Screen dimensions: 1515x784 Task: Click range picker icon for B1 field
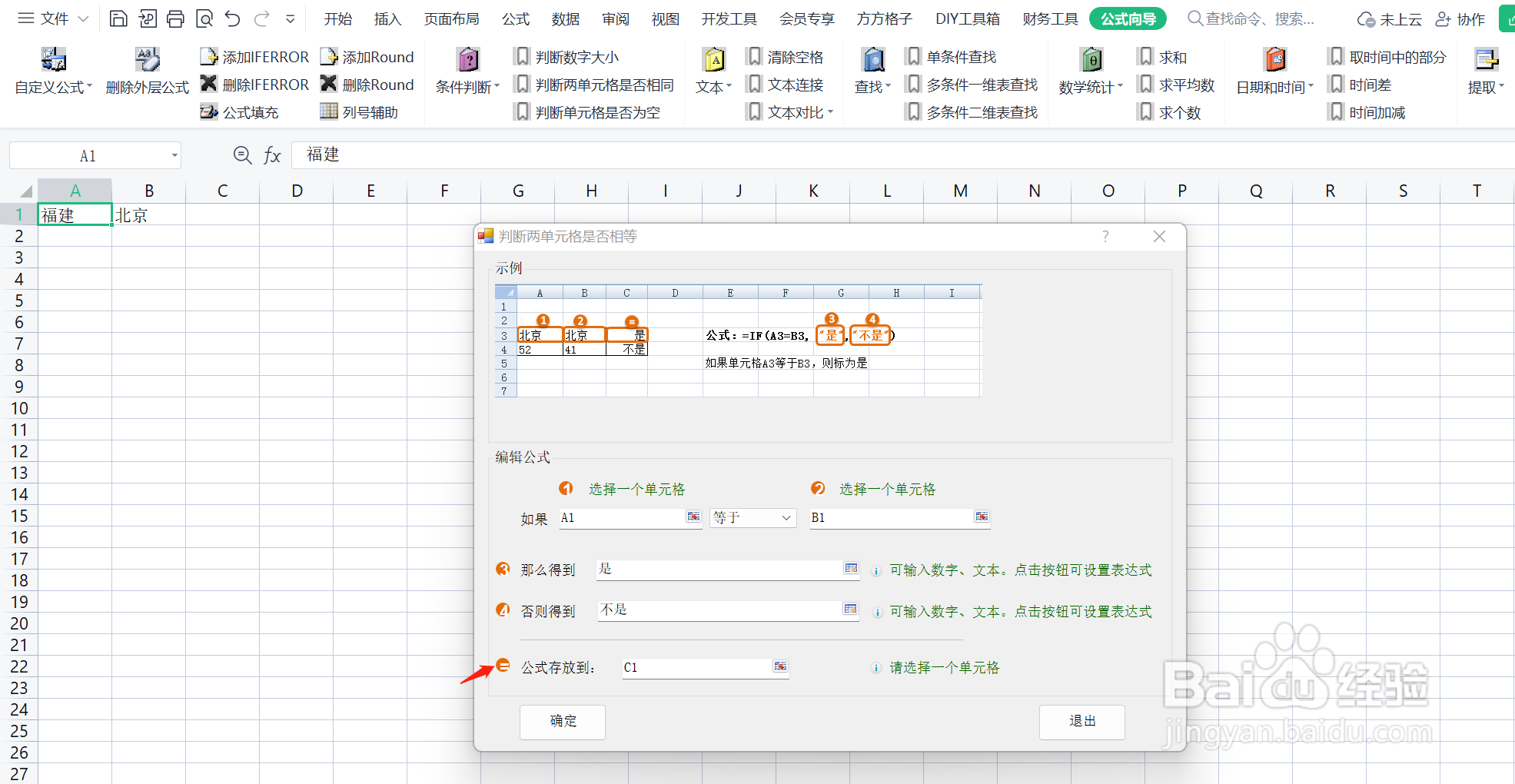tap(982, 517)
